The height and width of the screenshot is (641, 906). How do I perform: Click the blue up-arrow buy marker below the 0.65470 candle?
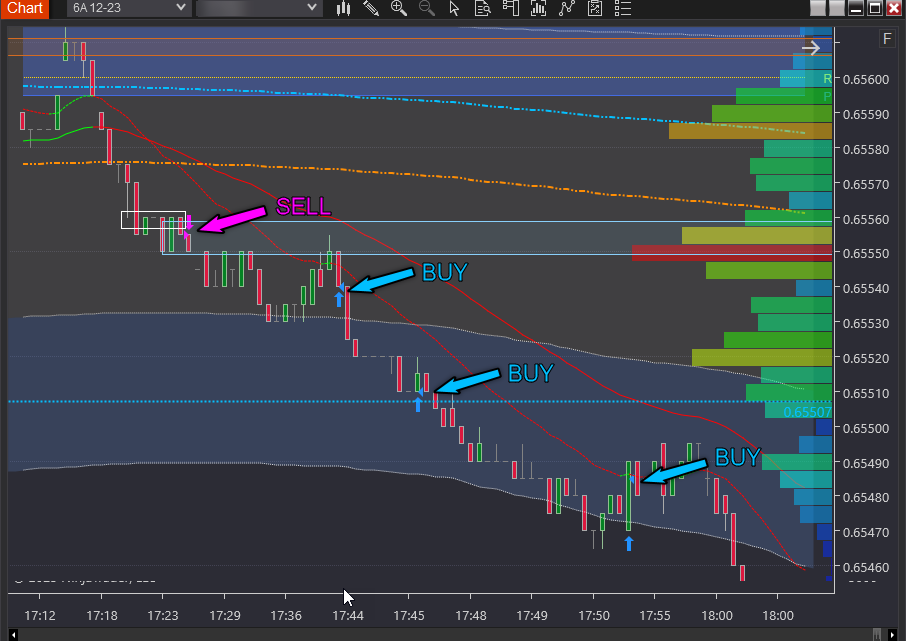pos(629,543)
